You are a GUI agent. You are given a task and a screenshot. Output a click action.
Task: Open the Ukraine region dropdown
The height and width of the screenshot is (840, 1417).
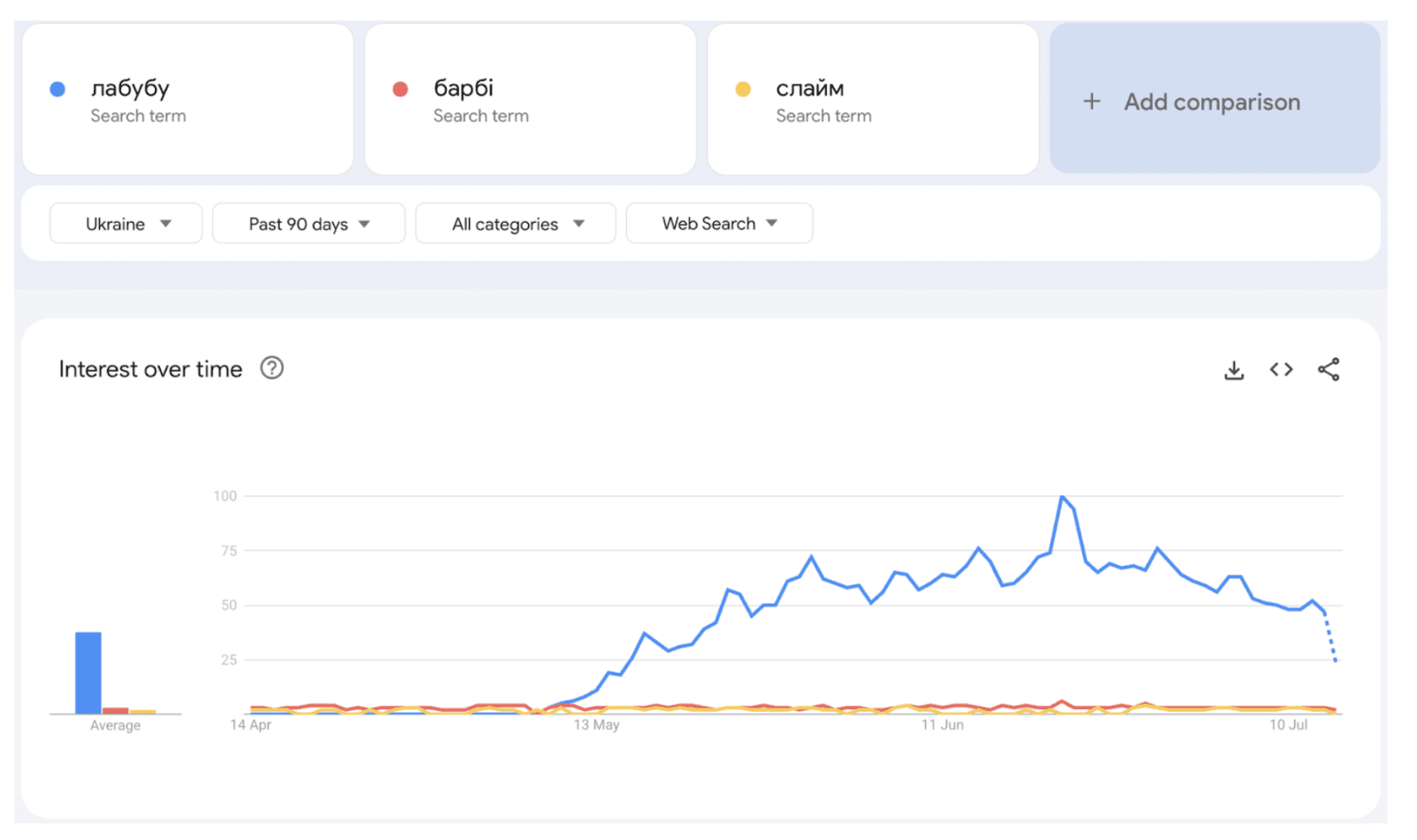[126, 224]
